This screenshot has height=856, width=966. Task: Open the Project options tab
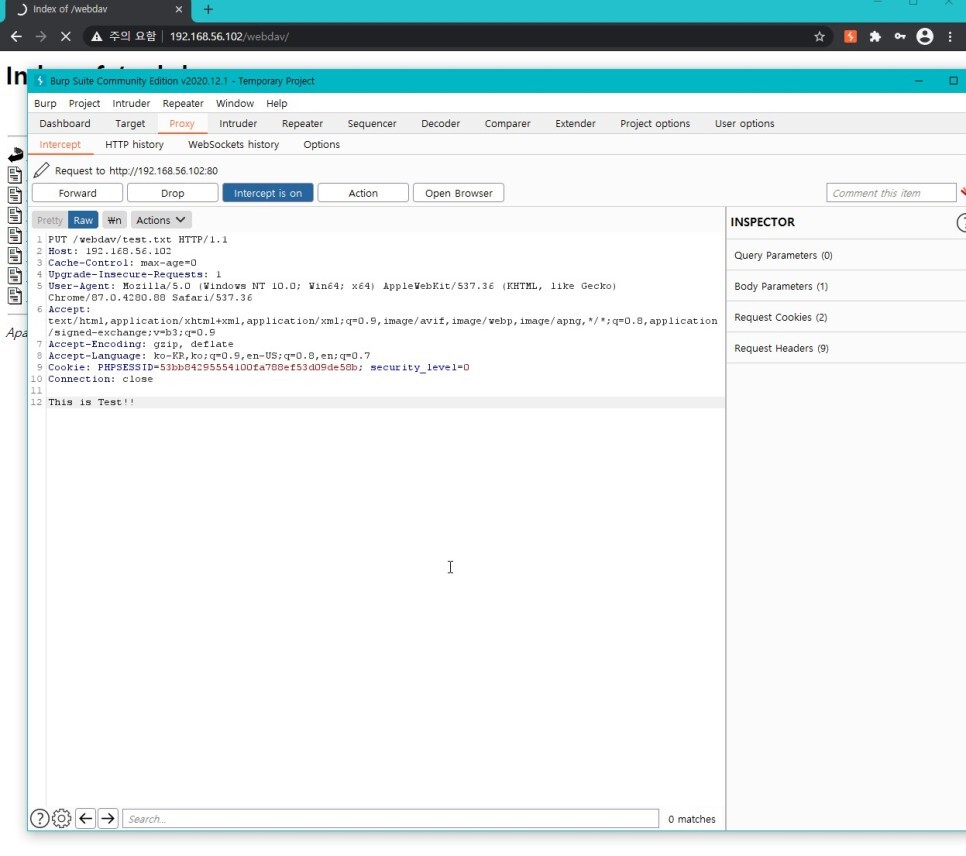(x=655, y=123)
